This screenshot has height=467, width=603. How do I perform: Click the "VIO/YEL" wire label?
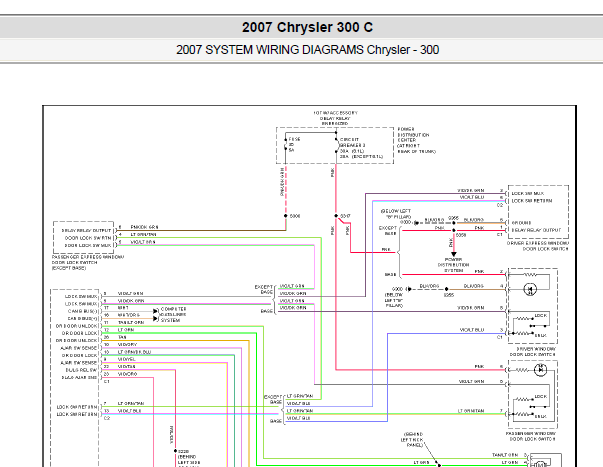click(x=127, y=359)
